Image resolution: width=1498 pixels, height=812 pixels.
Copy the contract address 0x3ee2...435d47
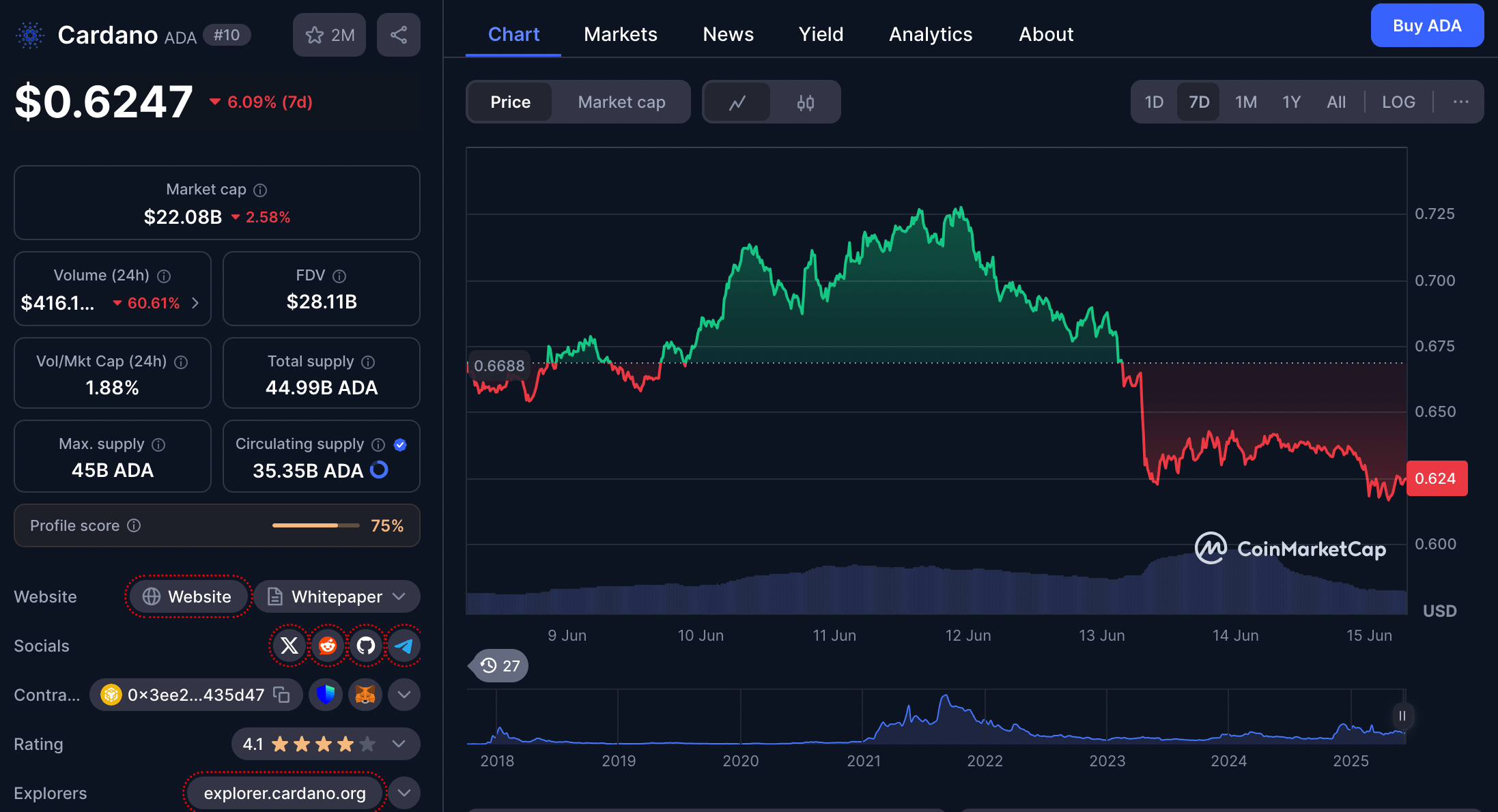[281, 695]
